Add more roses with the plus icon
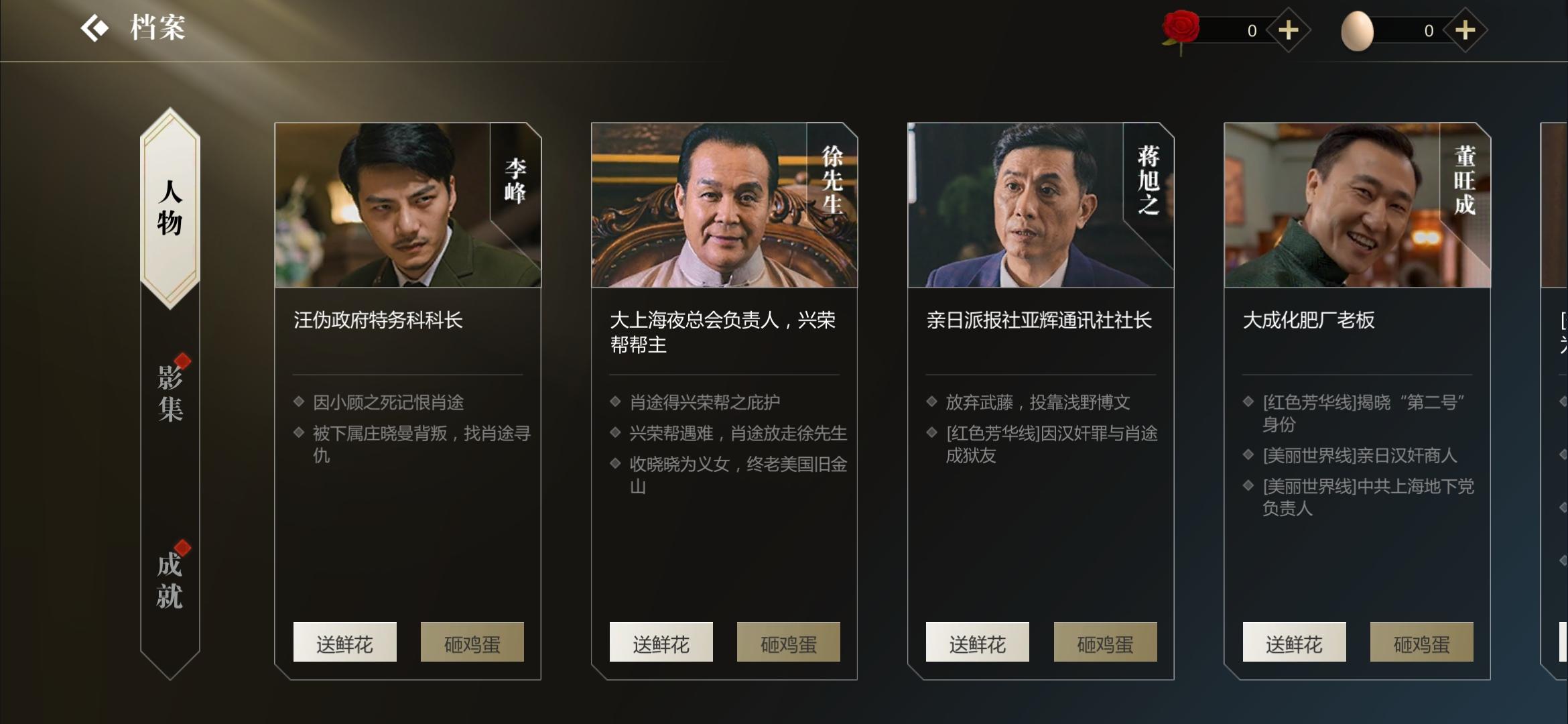This screenshot has height=724, width=1568. [x=1288, y=30]
